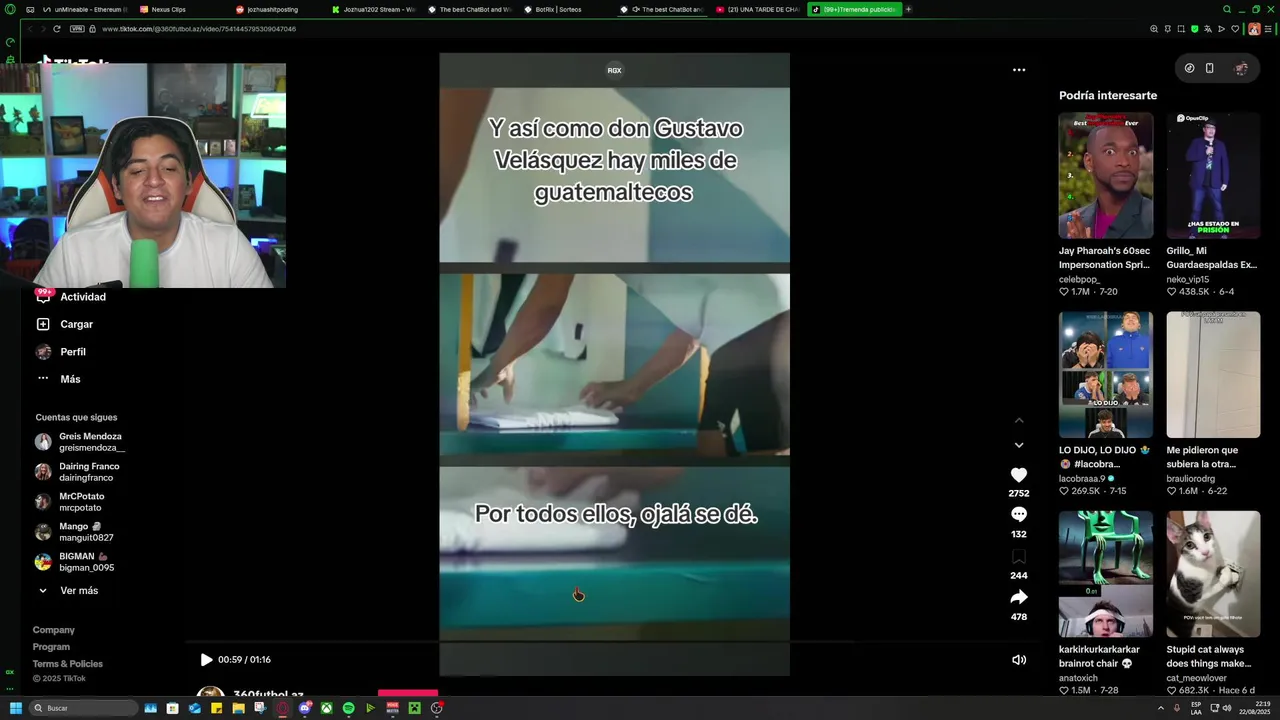Click the translate icon in browser toolbar
This screenshot has width=1280, height=720.
(1208, 29)
